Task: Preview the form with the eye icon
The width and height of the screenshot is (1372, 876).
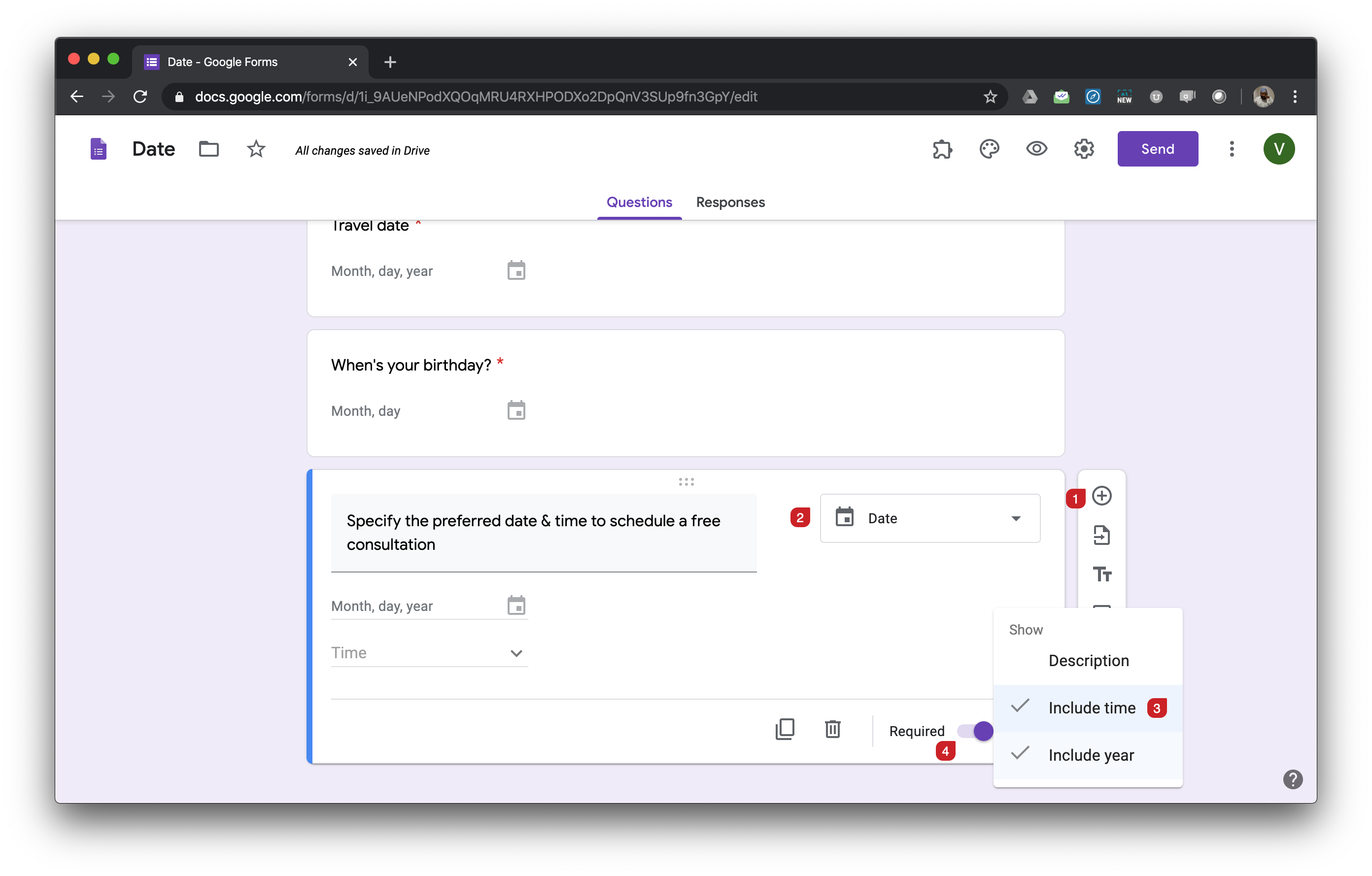Action: click(x=1036, y=149)
